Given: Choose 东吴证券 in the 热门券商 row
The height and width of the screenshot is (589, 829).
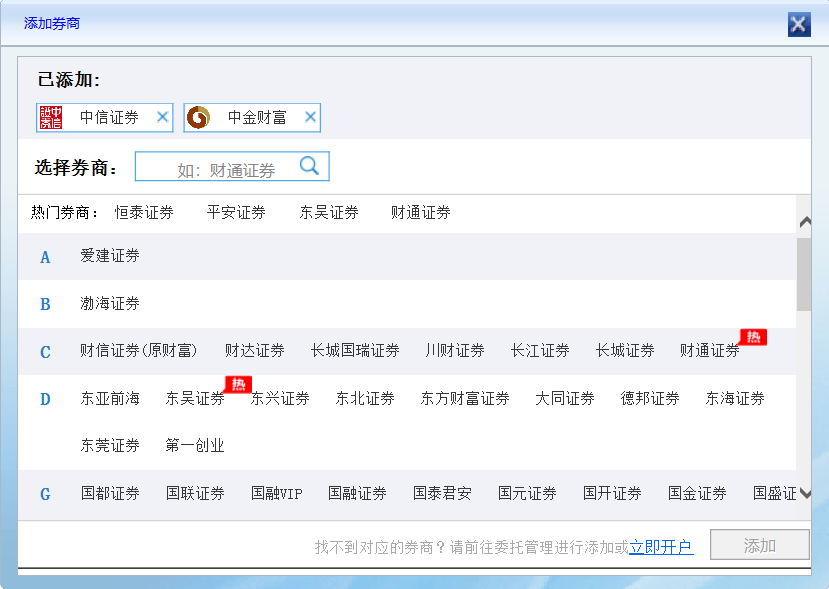Looking at the screenshot, I should [x=329, y=213].
